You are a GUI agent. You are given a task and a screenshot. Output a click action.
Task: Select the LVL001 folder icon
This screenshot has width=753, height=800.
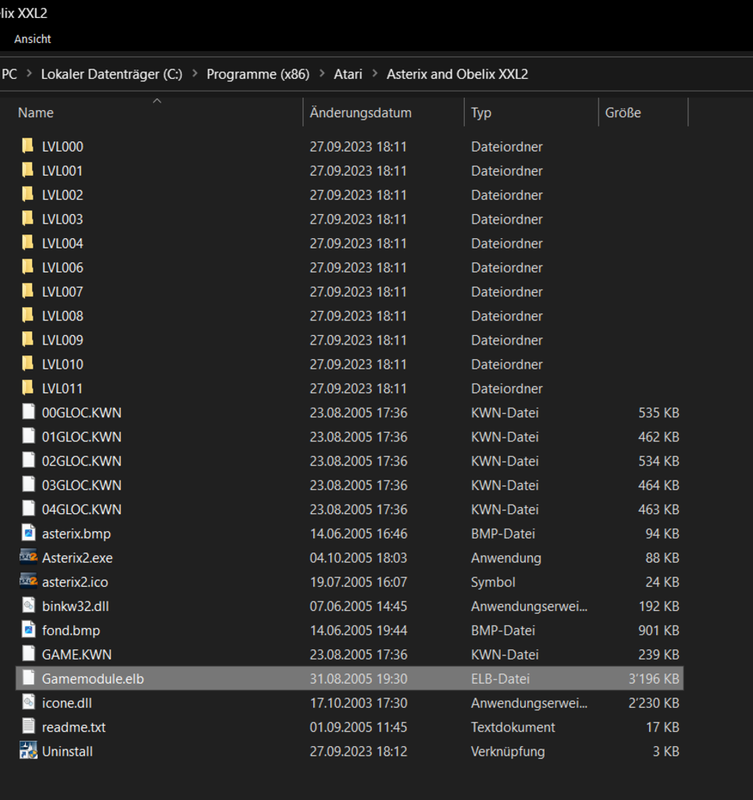point(28,170)
